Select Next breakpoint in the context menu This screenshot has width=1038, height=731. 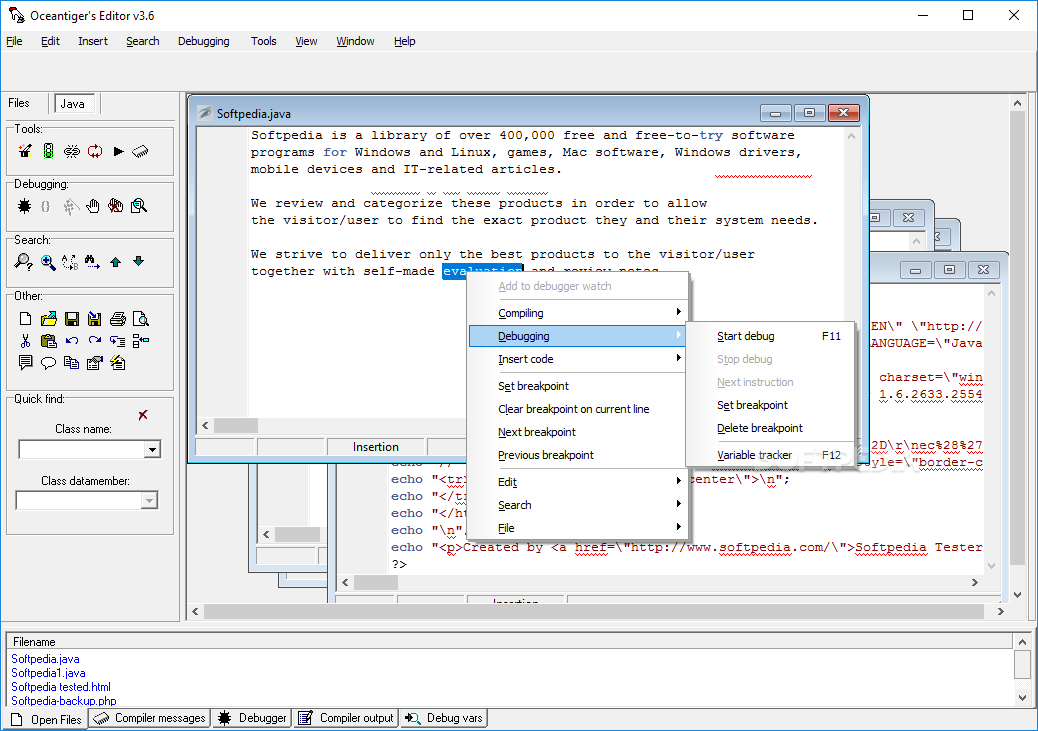[x=577, y=432]
